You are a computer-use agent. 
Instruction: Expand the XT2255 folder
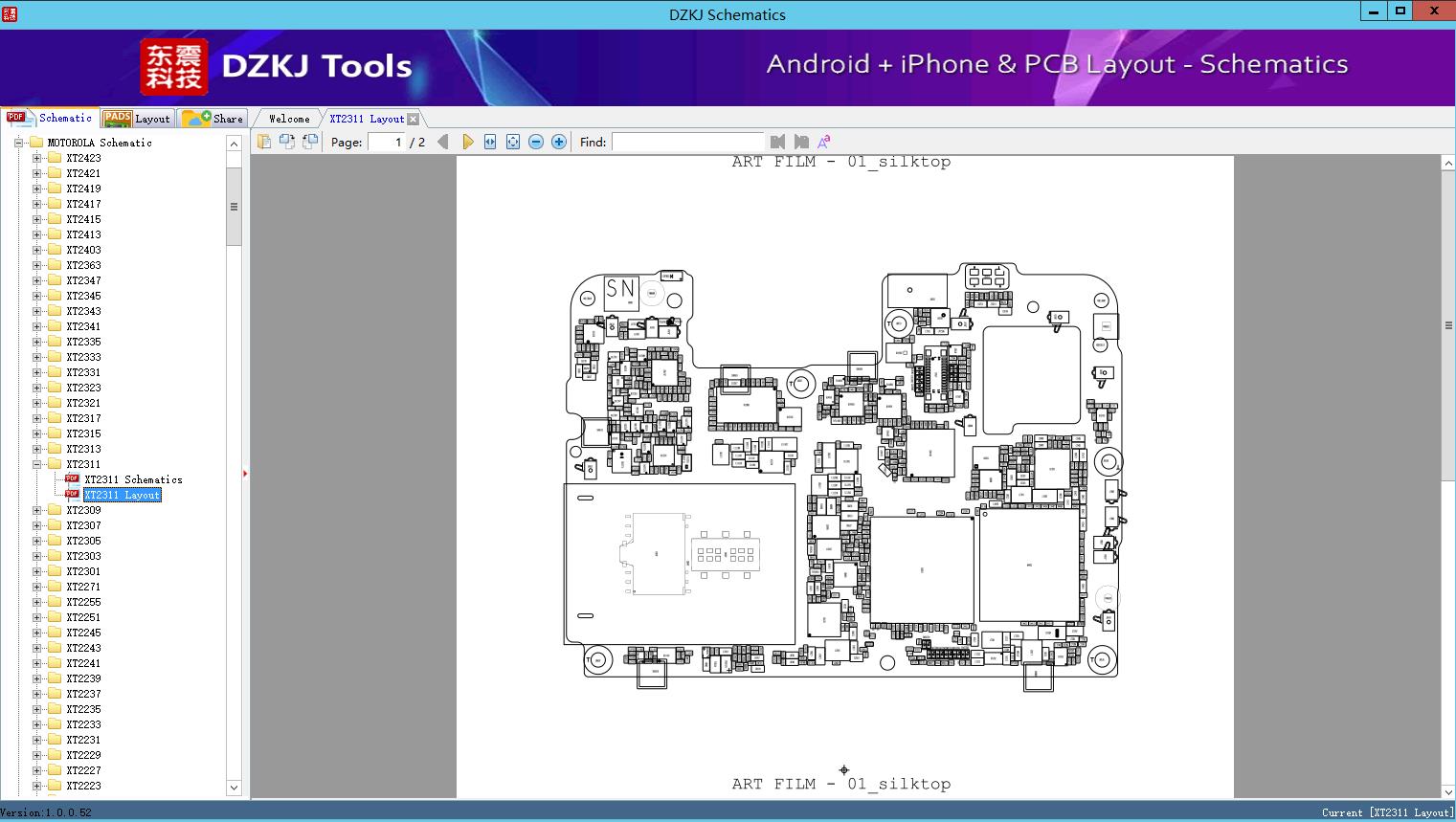pos(36,602)
